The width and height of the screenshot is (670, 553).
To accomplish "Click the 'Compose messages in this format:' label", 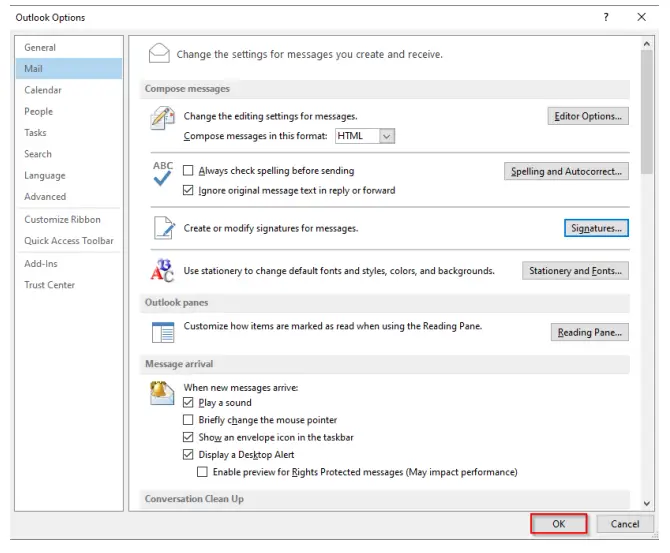I will click(256, 136).
